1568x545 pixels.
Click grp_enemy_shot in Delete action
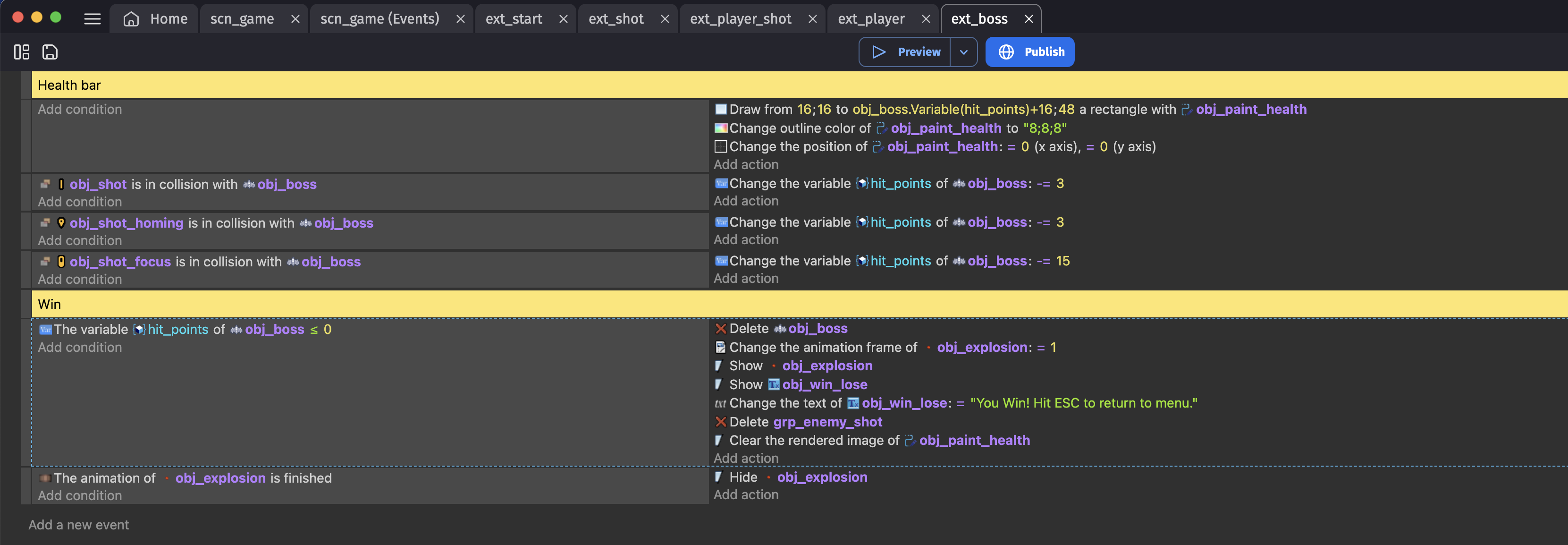827,422
